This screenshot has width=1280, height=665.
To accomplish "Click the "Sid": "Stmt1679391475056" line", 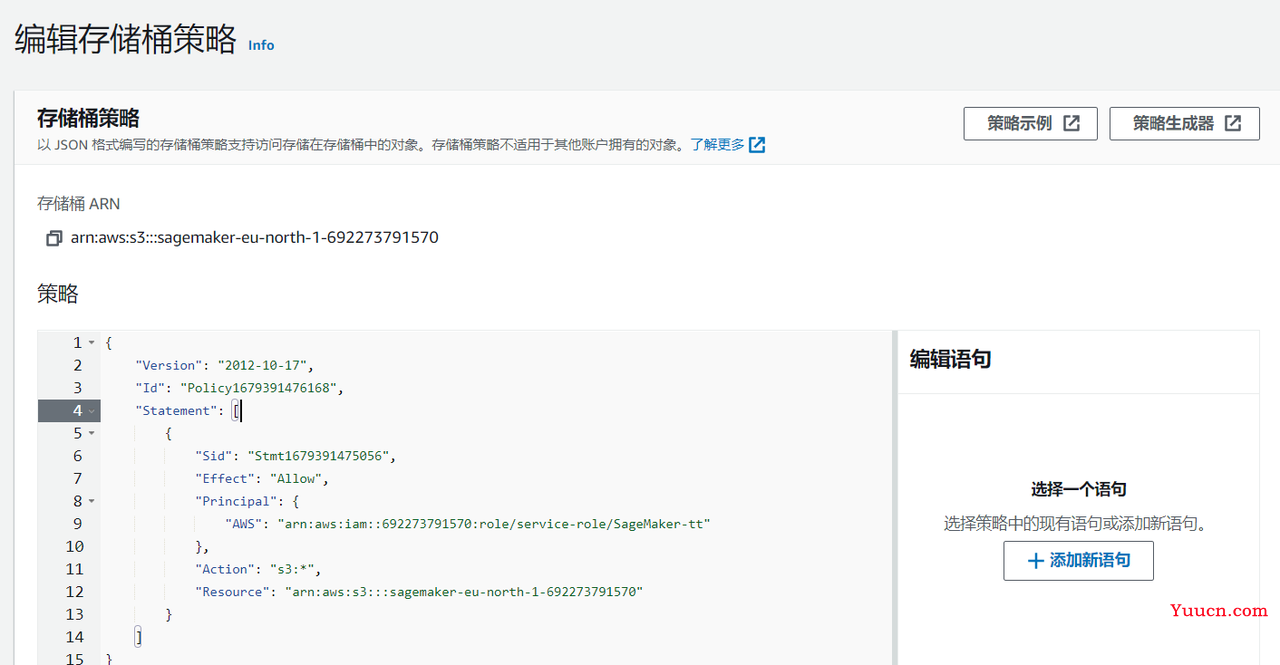I will tap(296, 456).
